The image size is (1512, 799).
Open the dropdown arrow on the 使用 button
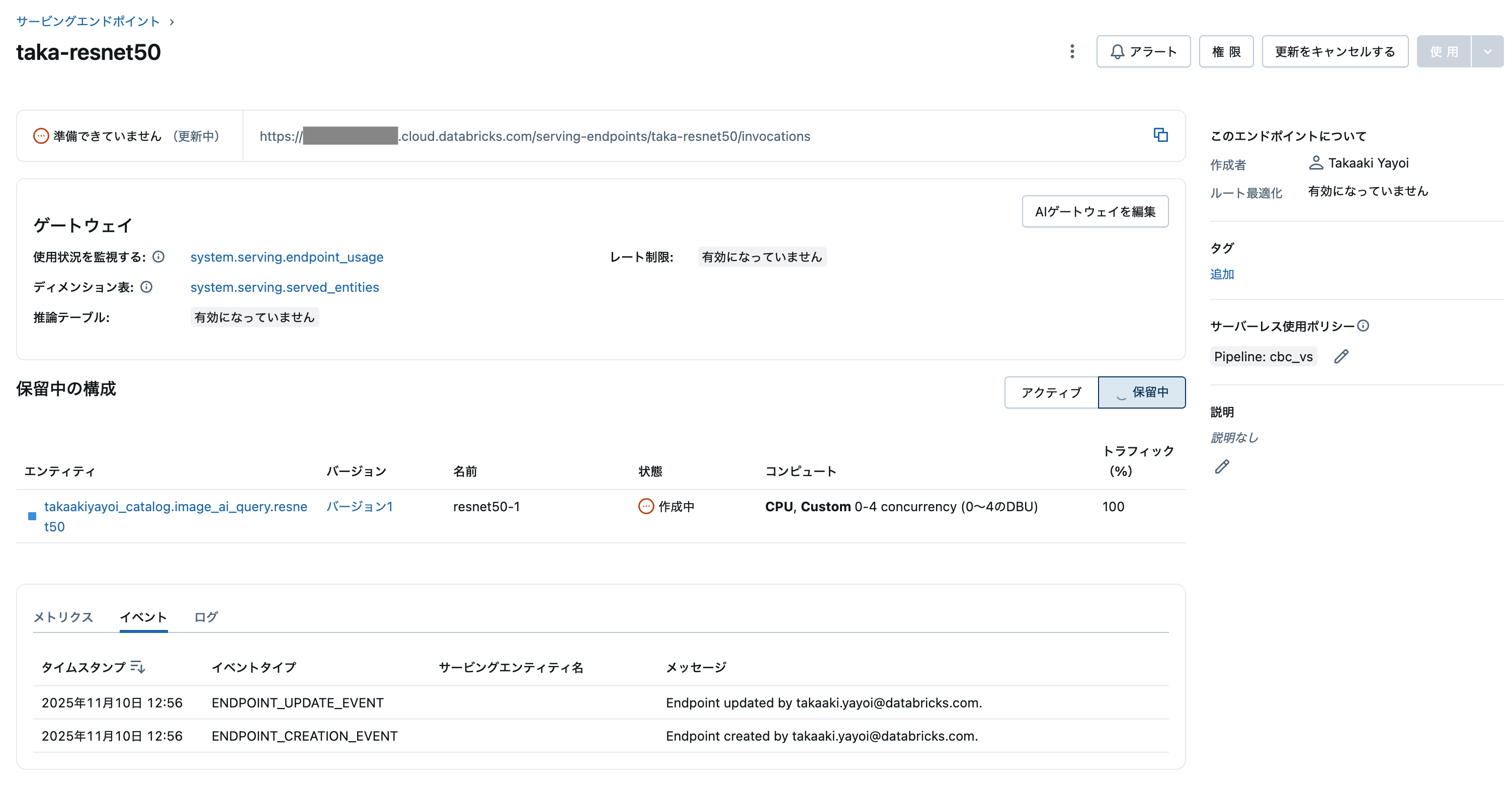pyautogui.click(x=1488, y=52)
